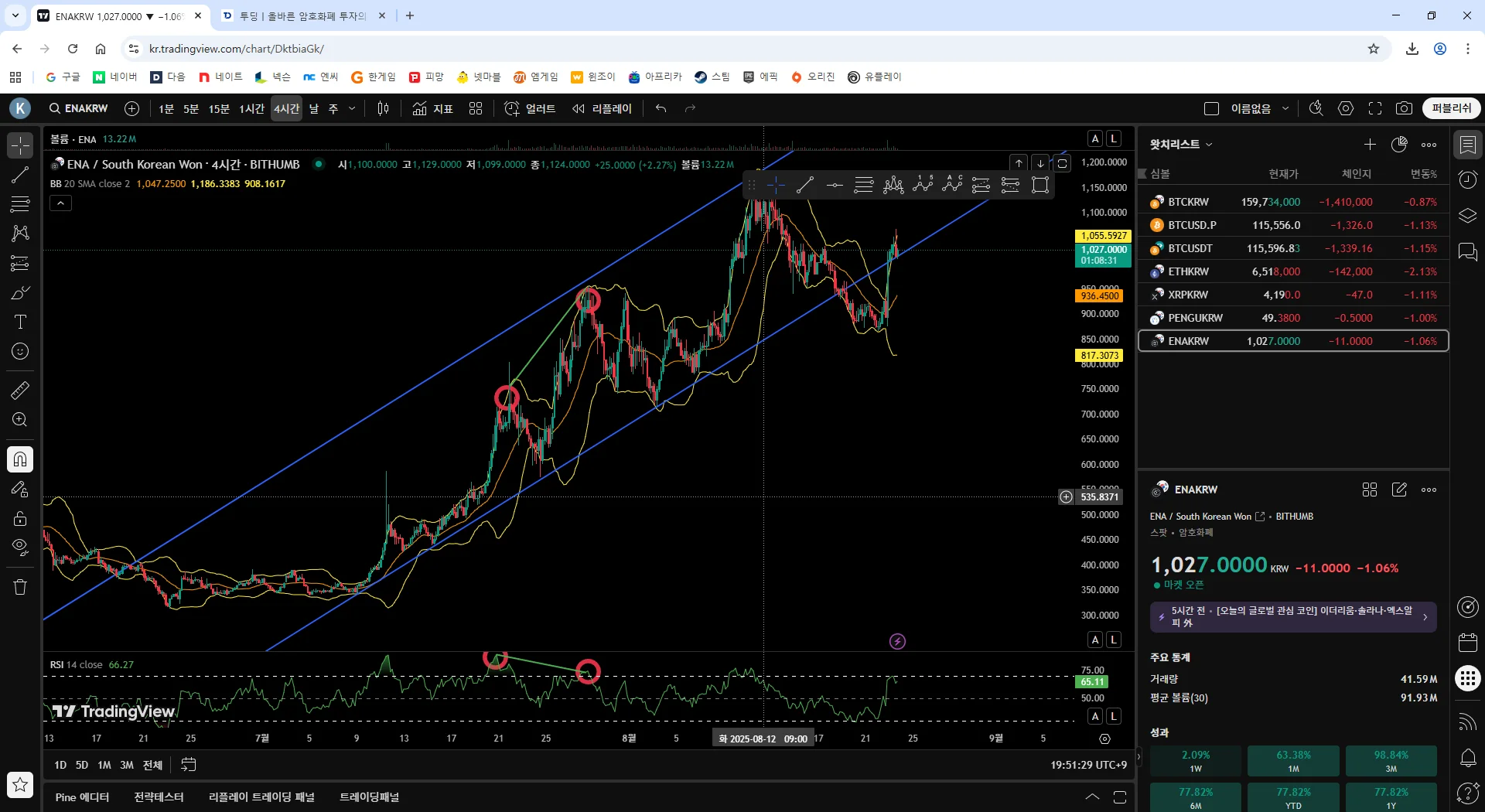Toggle magnet mode for drawings

(20, 460)
